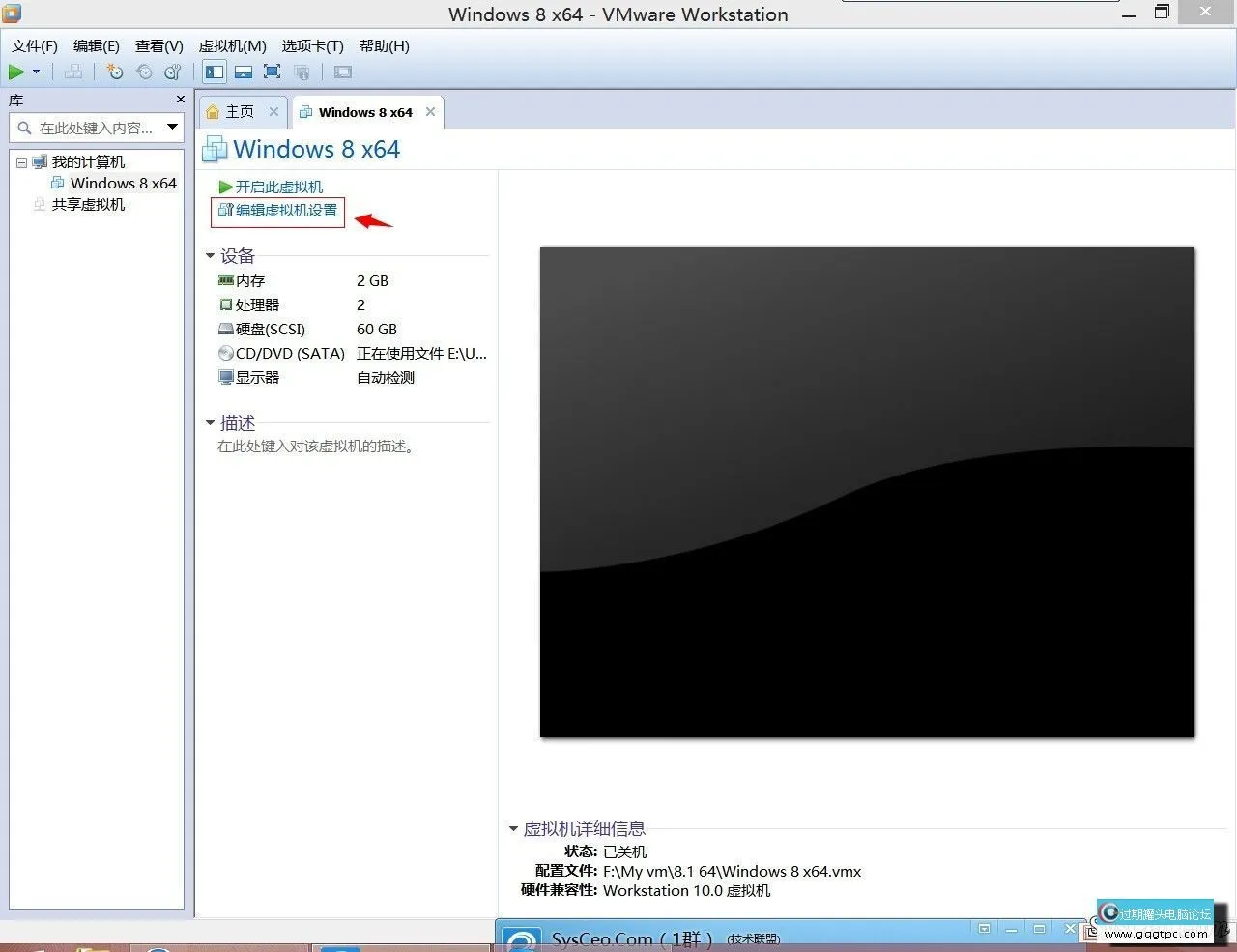The image size is (1237, 952).
Task: Toggle the thumbnail bar display icon
Action: click(243, 72)
